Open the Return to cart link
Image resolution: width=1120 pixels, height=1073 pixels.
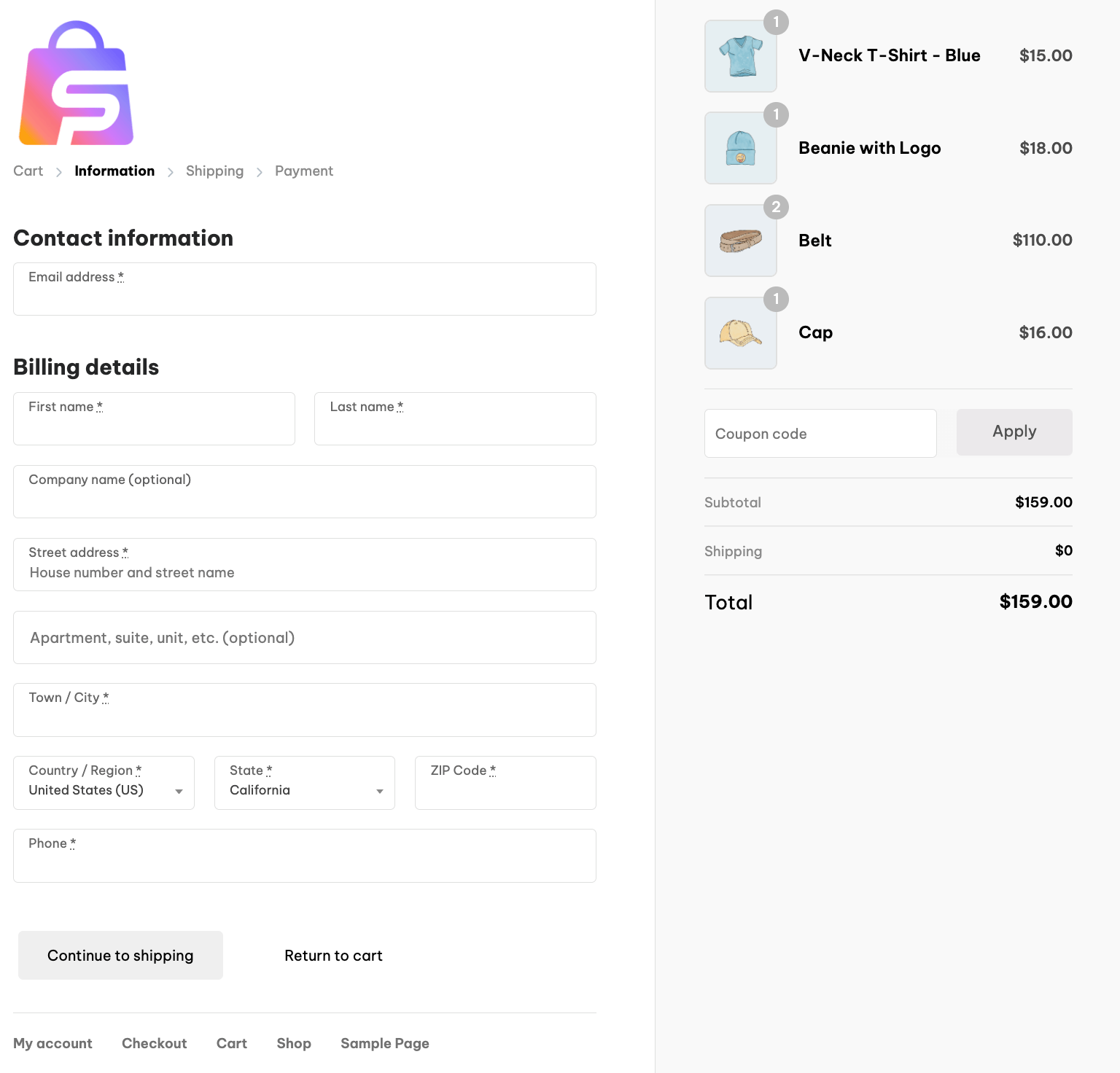pyautogui.click(x=333, y=956)
